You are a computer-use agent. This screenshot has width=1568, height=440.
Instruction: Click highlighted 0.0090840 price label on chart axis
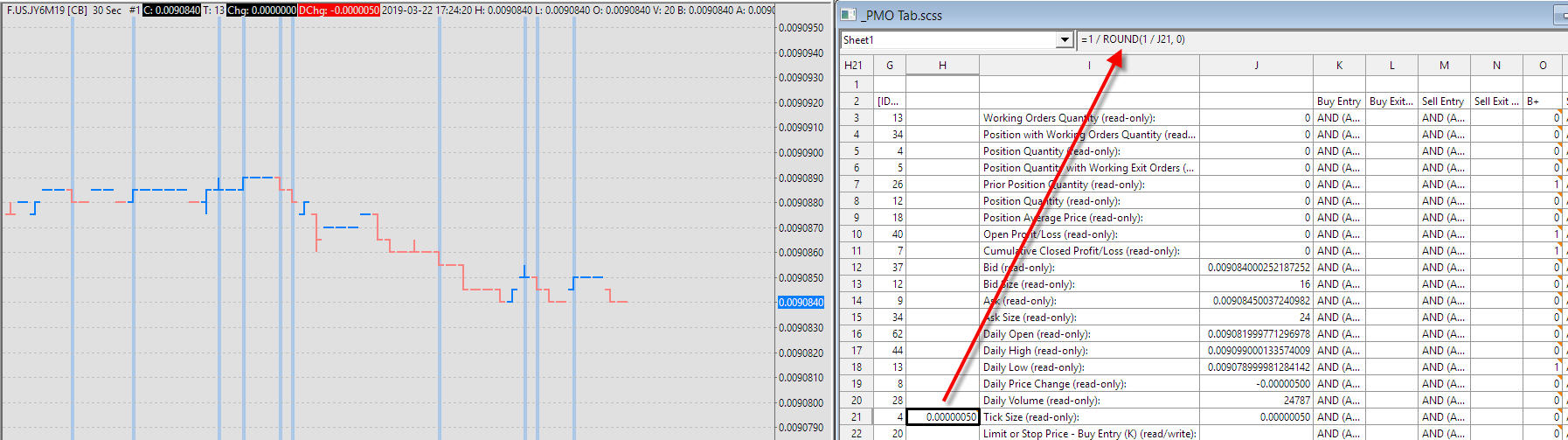click(801, 303)
